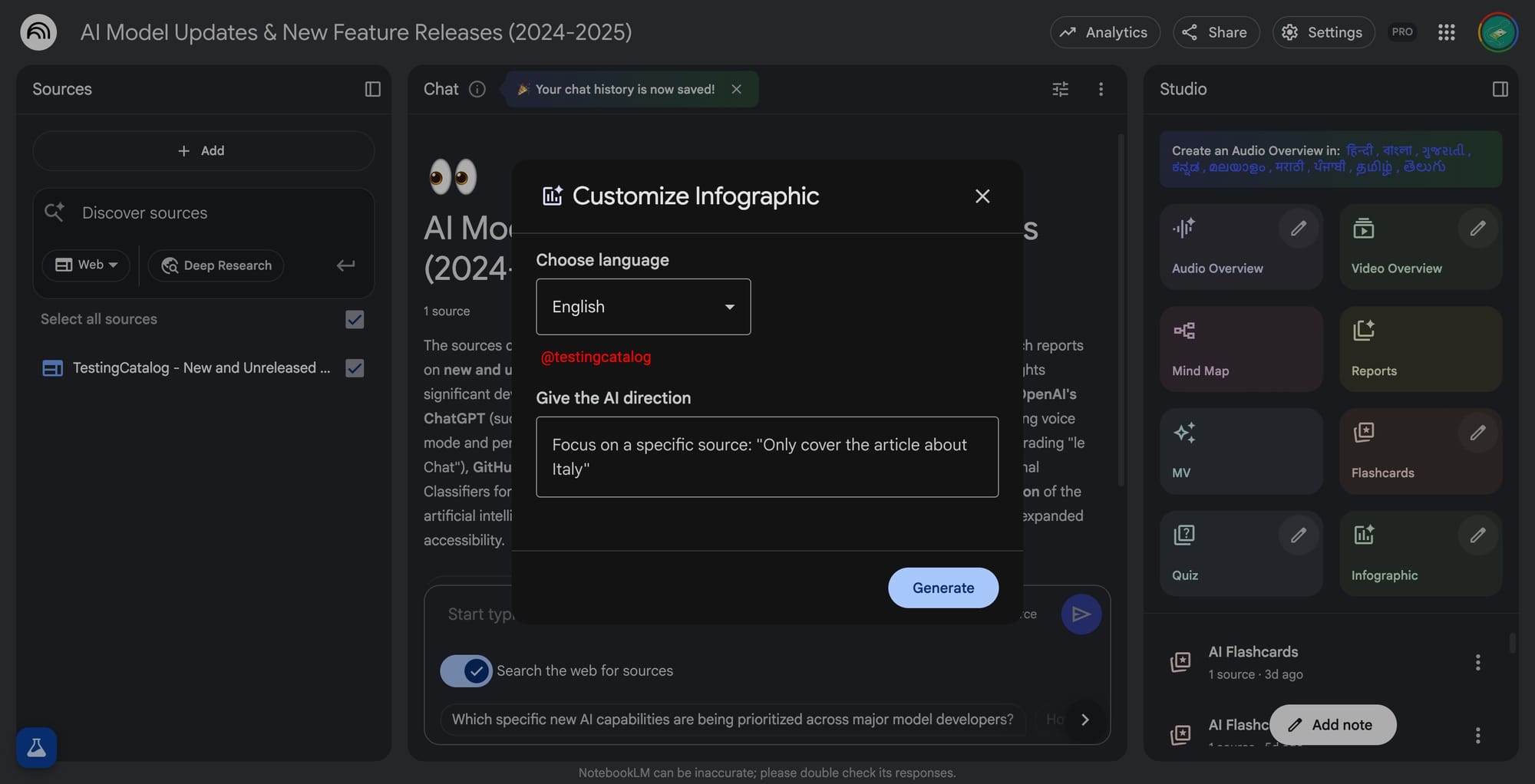
Task: Open options for AI Flashcards 3d ago
Action: pyautogui.click(x=1477, y=662)
